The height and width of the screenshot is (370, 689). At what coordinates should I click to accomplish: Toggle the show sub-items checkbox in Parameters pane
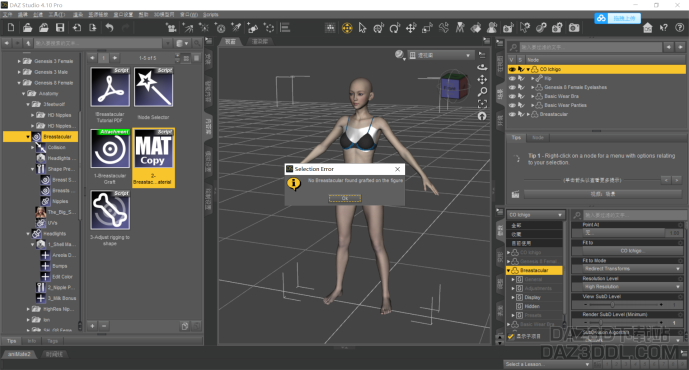pos(511,337)
